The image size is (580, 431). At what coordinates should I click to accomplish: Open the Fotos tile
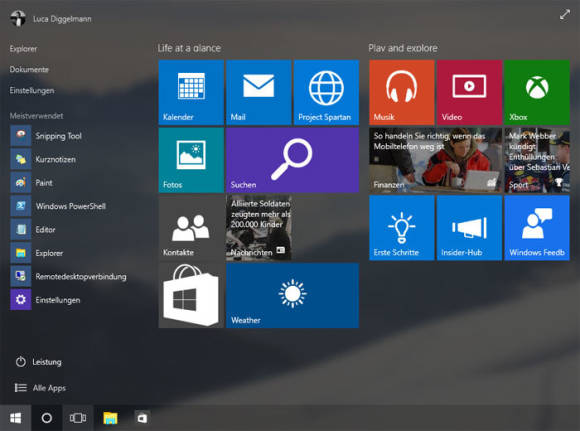click(x=191, y=160)
